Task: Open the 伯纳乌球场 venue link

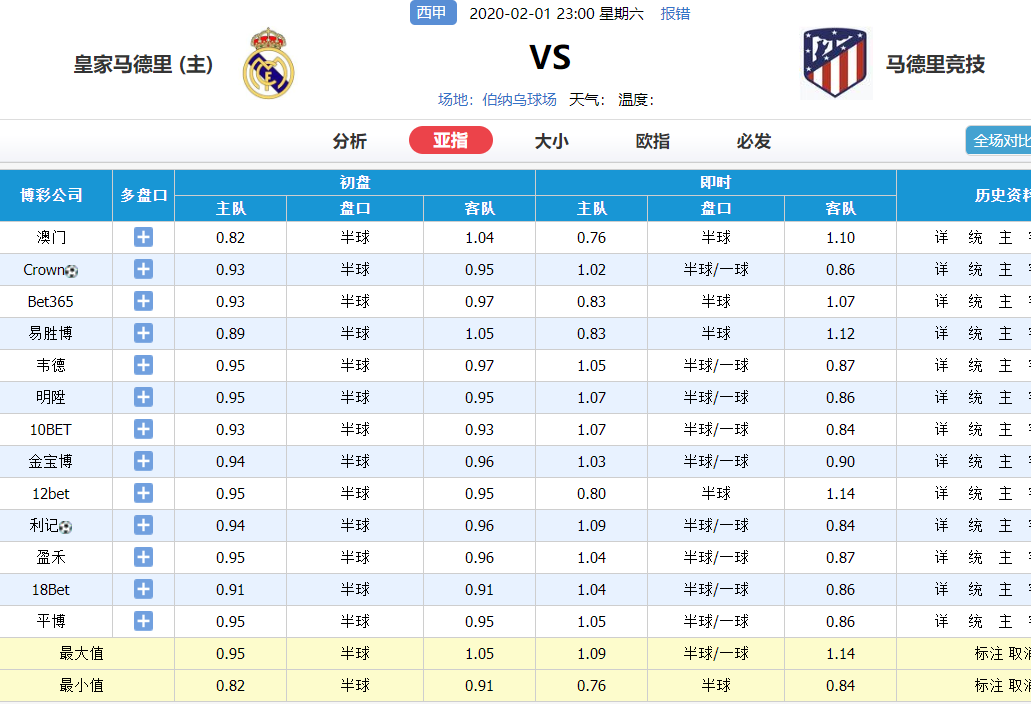Action: tap(519, 100)
